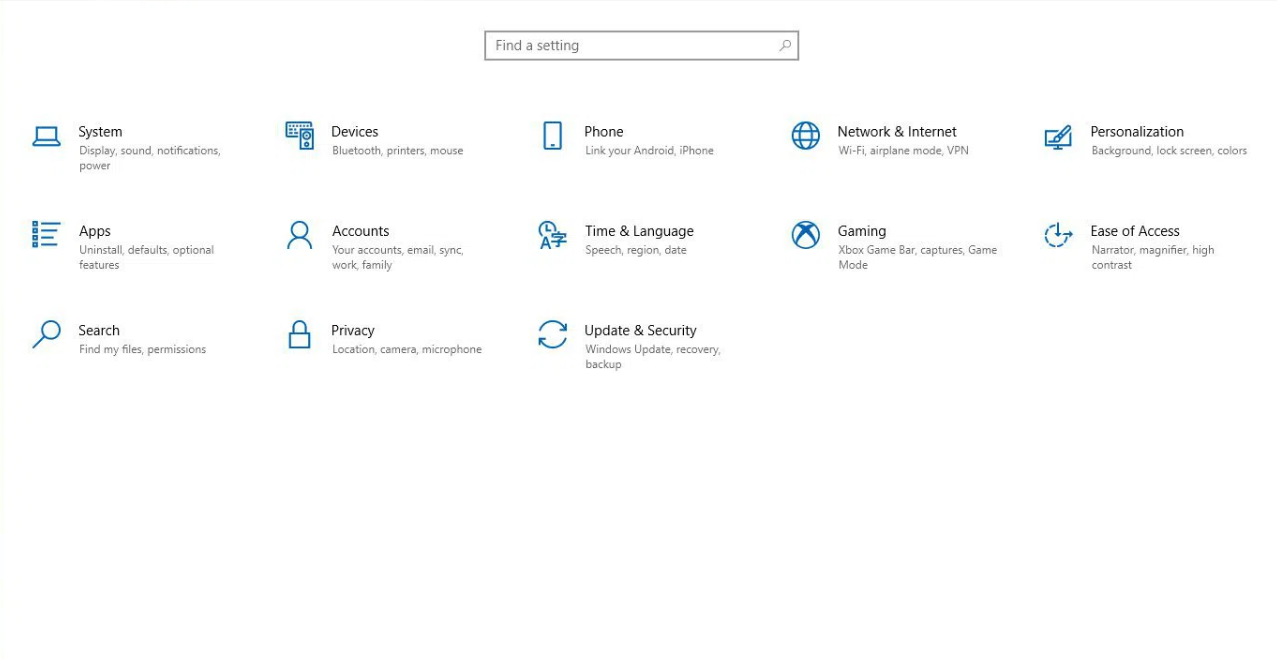
Task: Open Ease of Access dashed-circle icon
Action: (1058, 235)
